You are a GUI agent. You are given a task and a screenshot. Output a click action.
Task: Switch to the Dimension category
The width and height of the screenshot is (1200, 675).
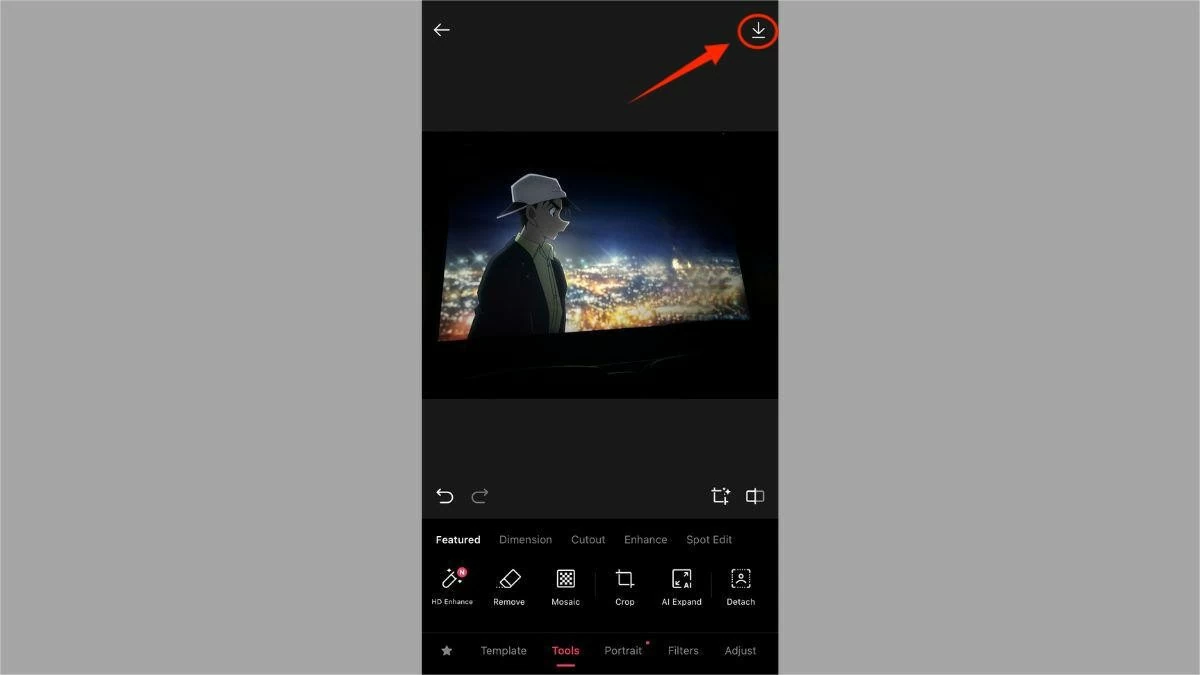(x=525, y=540)
